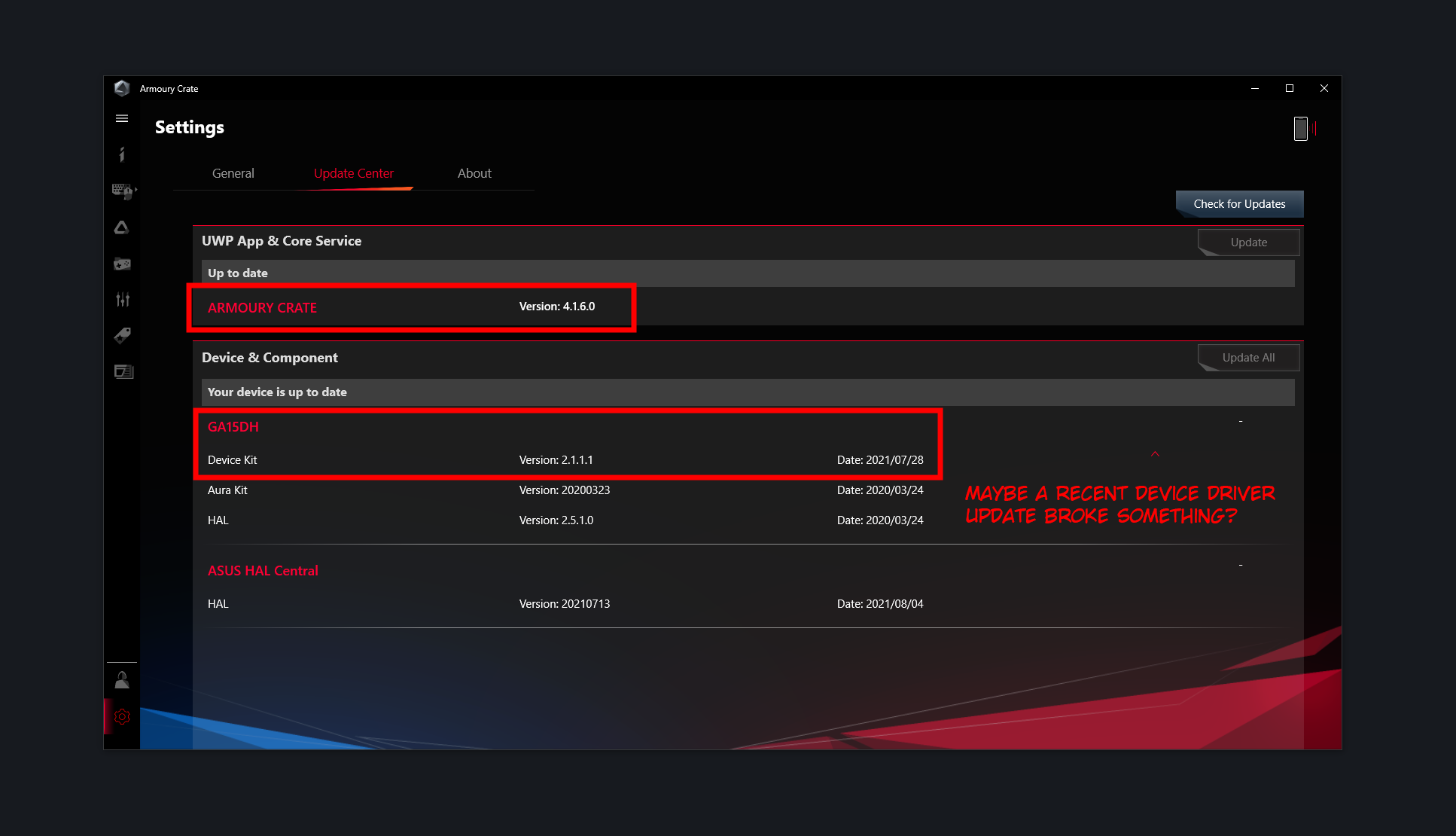Switch to the General tab

233,173
